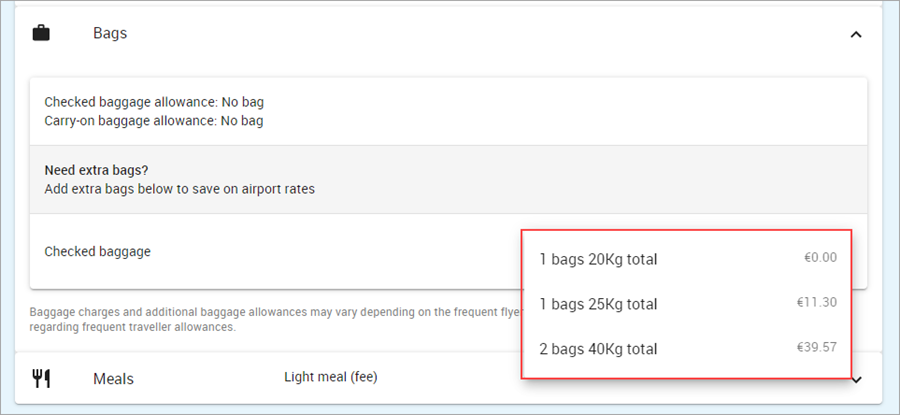Pick the 2 bags 40Kg total option
The width and height of the screenshot is (900, 415).
coord(686,348)
